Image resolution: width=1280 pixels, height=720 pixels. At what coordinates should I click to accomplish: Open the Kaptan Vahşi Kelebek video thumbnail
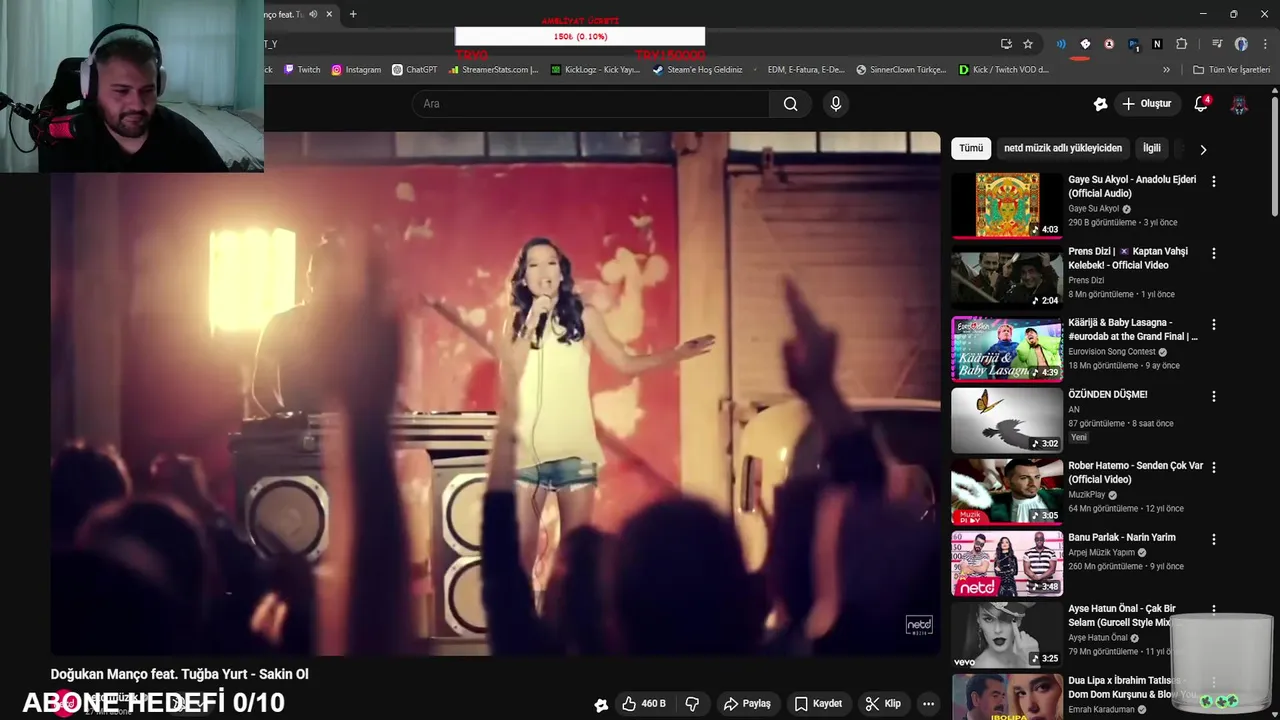(x=1006, y=277)
